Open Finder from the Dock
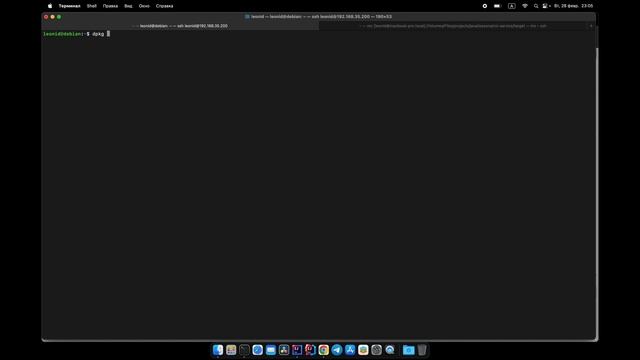The height and width of the screenshot is (360, 640). [218, 350]
